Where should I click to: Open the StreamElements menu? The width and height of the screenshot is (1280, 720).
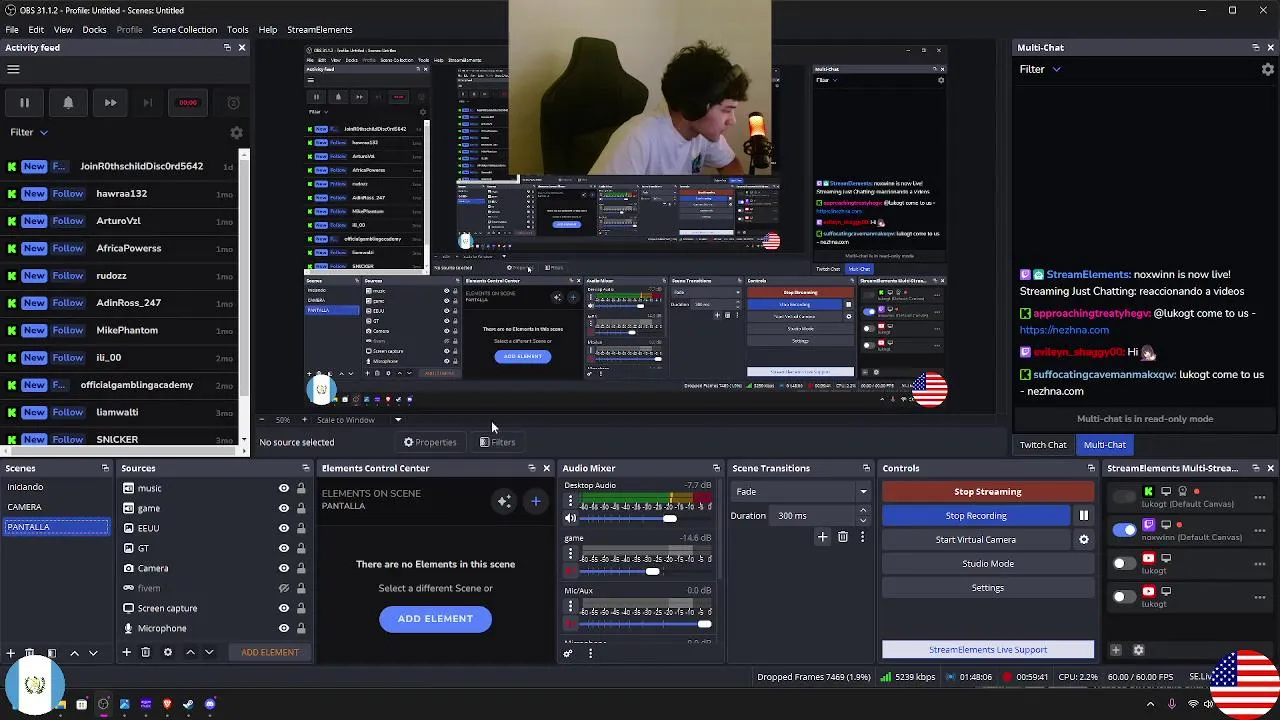coord(320,30)
